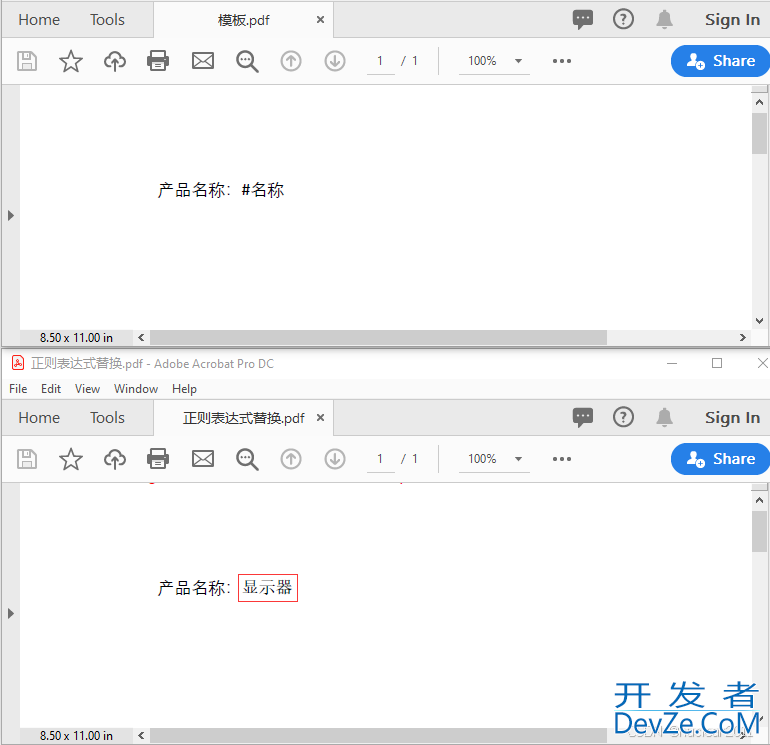Click page number field in 正则表达式替换.pdf window
The width and height of the screenshot is (770, 745).
coord(381,459)
